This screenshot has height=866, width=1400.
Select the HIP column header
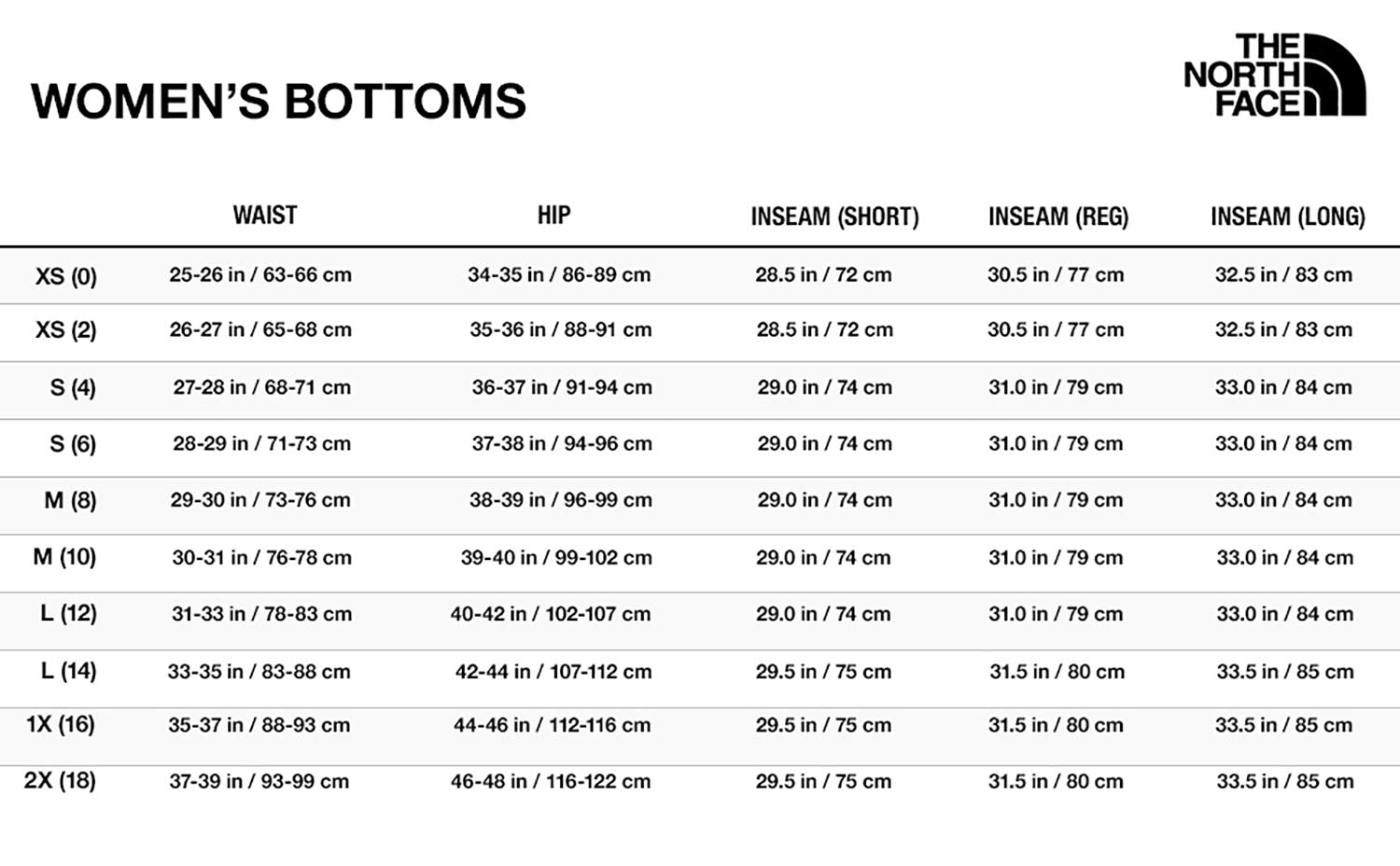(x=553, y=216)
